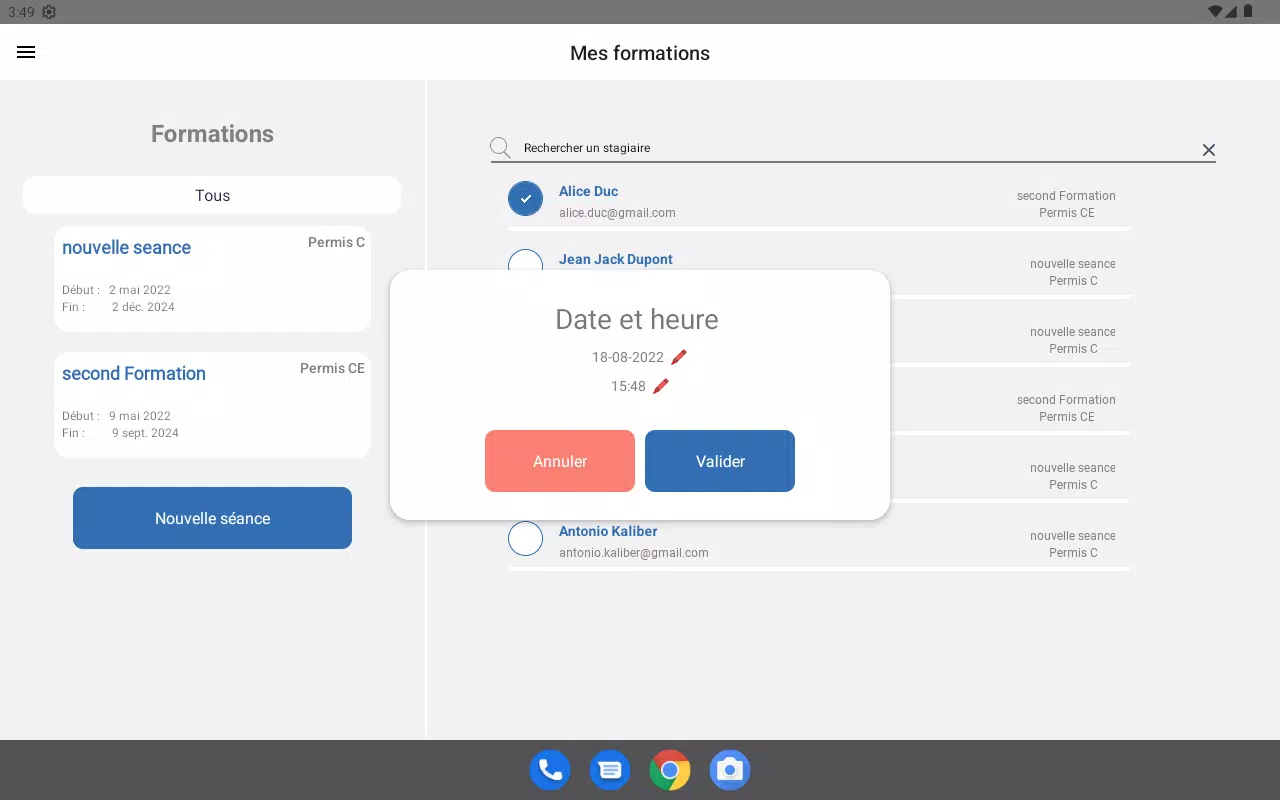Click the name Alice Duc

click(x=588, y=191)
